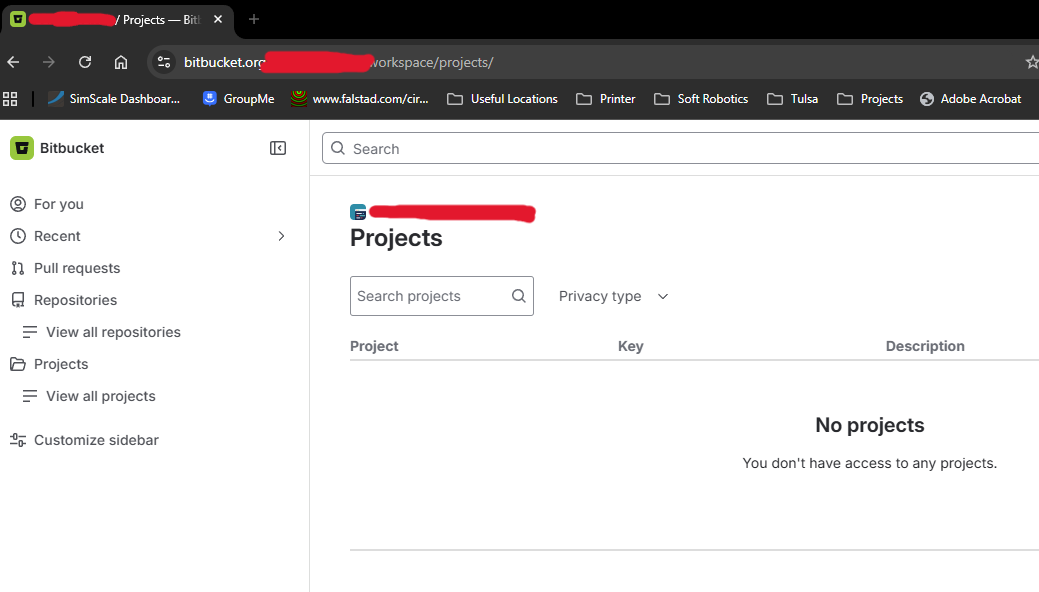Sort by the Project column header
Screen dimensions: 1039x592
(x=374, y=346)
